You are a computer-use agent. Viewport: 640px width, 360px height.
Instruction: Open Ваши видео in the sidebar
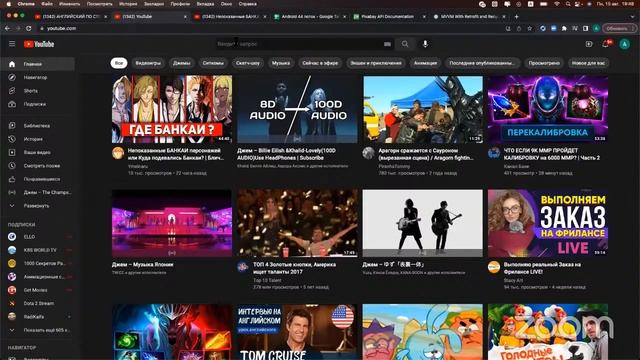38,152
